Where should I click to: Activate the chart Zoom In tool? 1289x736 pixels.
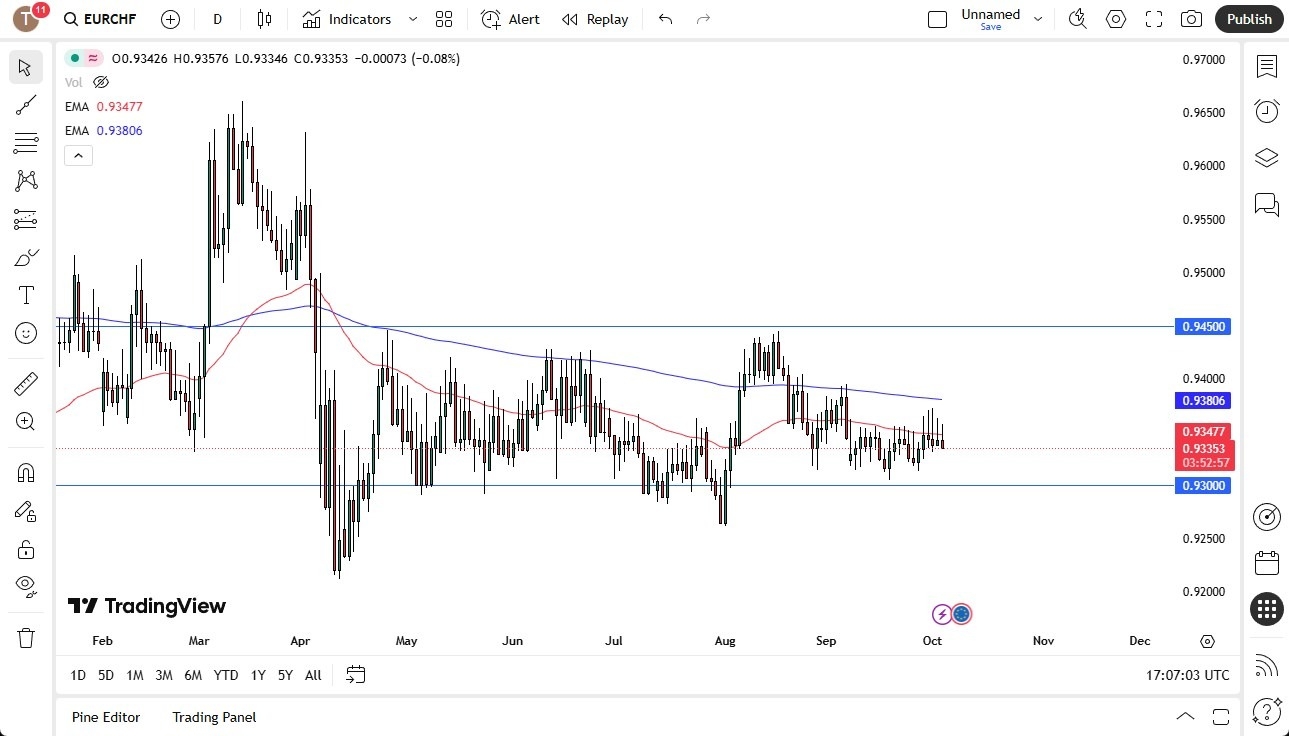click(26, 421)
